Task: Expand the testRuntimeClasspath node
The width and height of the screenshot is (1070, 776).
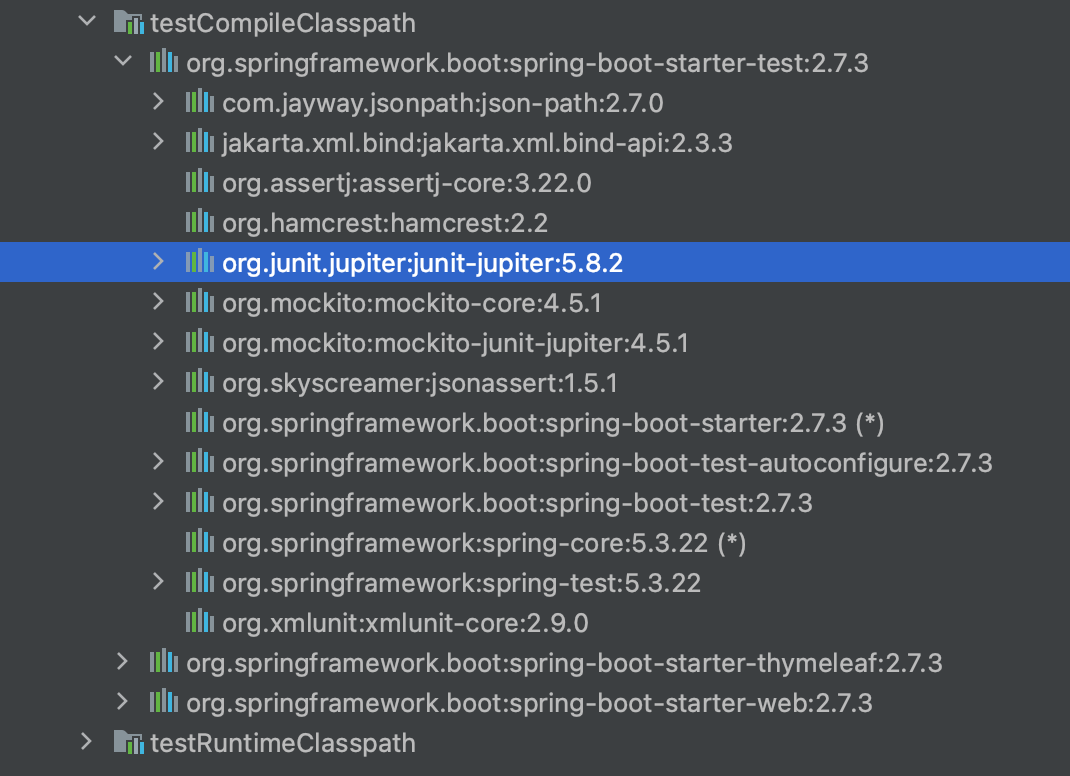Action: pyautogui.click(x=87, y=742)
